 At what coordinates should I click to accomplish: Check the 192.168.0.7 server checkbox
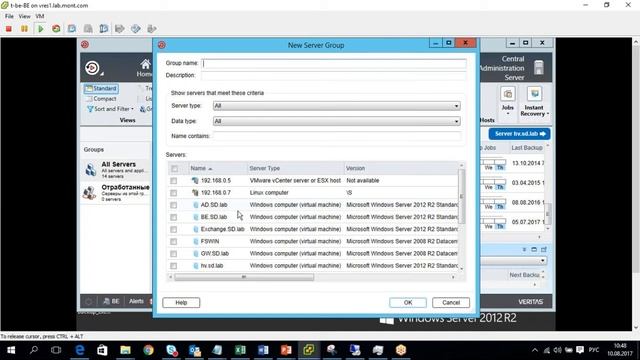point(173,193)
